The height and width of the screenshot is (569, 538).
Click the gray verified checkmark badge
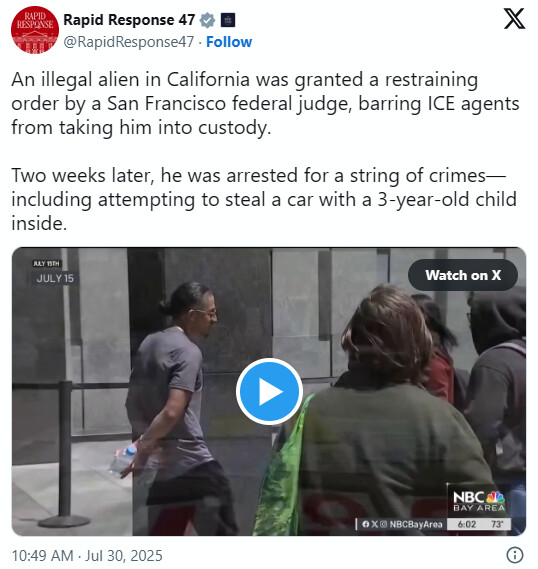point(208,20)
